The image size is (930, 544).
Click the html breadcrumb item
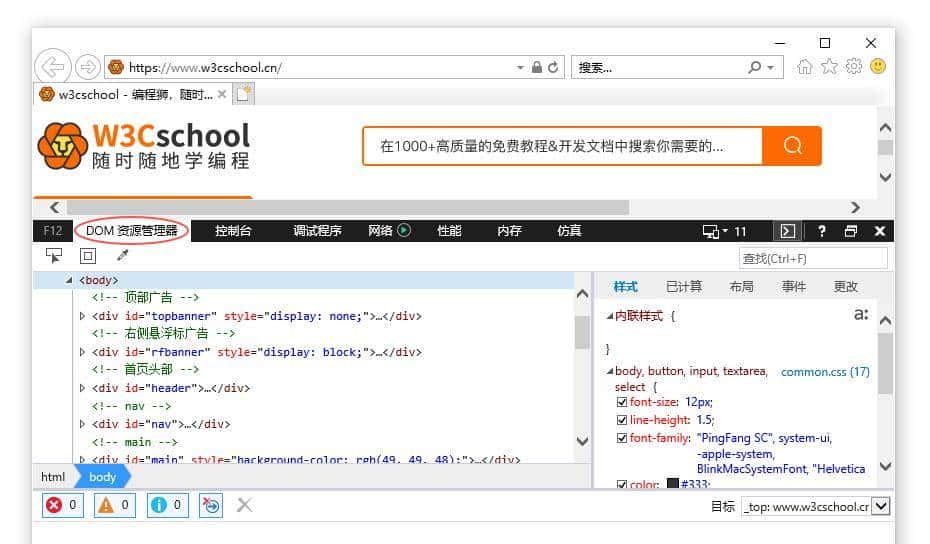[x=53, y=477]
